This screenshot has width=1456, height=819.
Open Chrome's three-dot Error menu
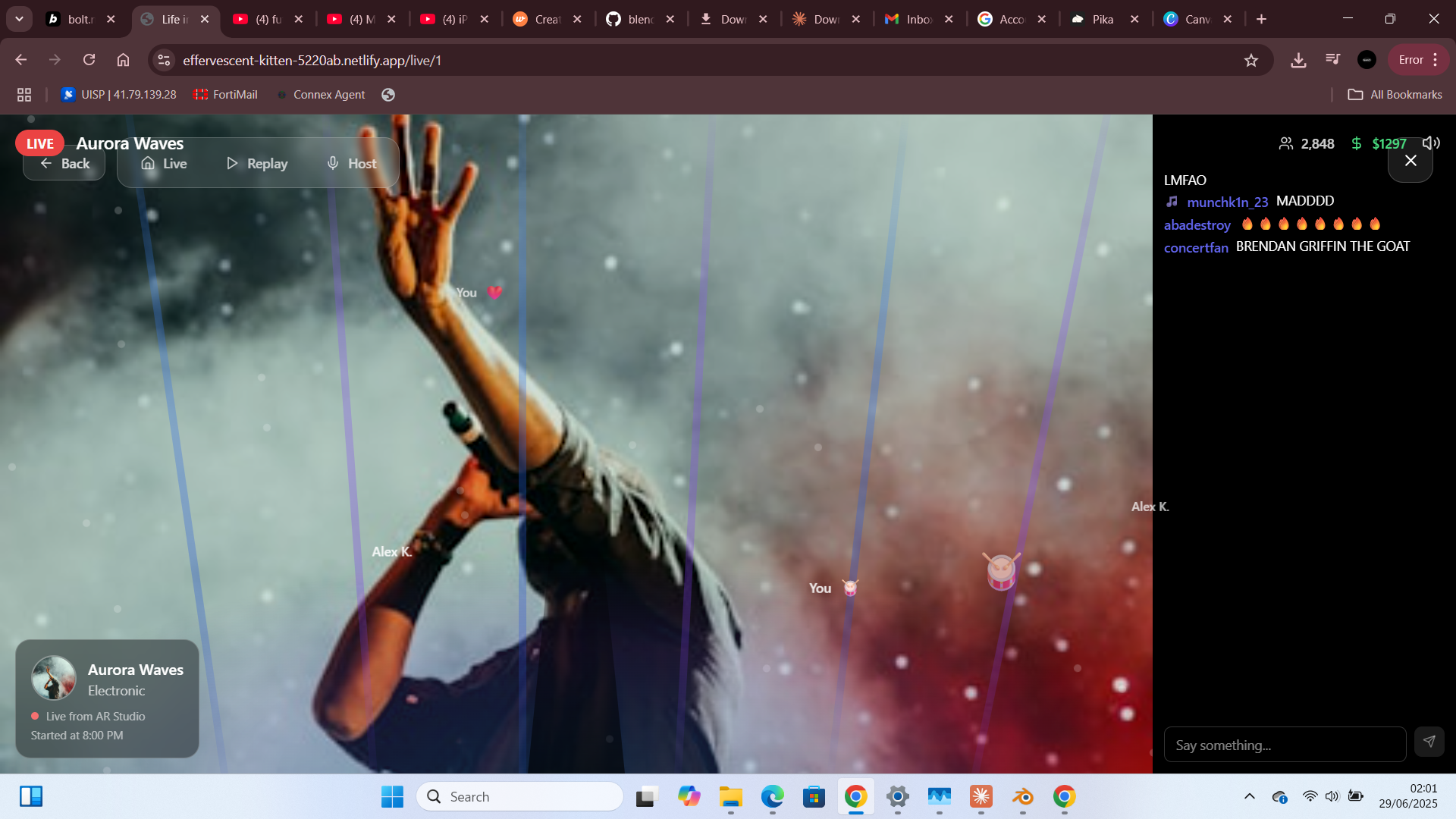pos(1436,60)
